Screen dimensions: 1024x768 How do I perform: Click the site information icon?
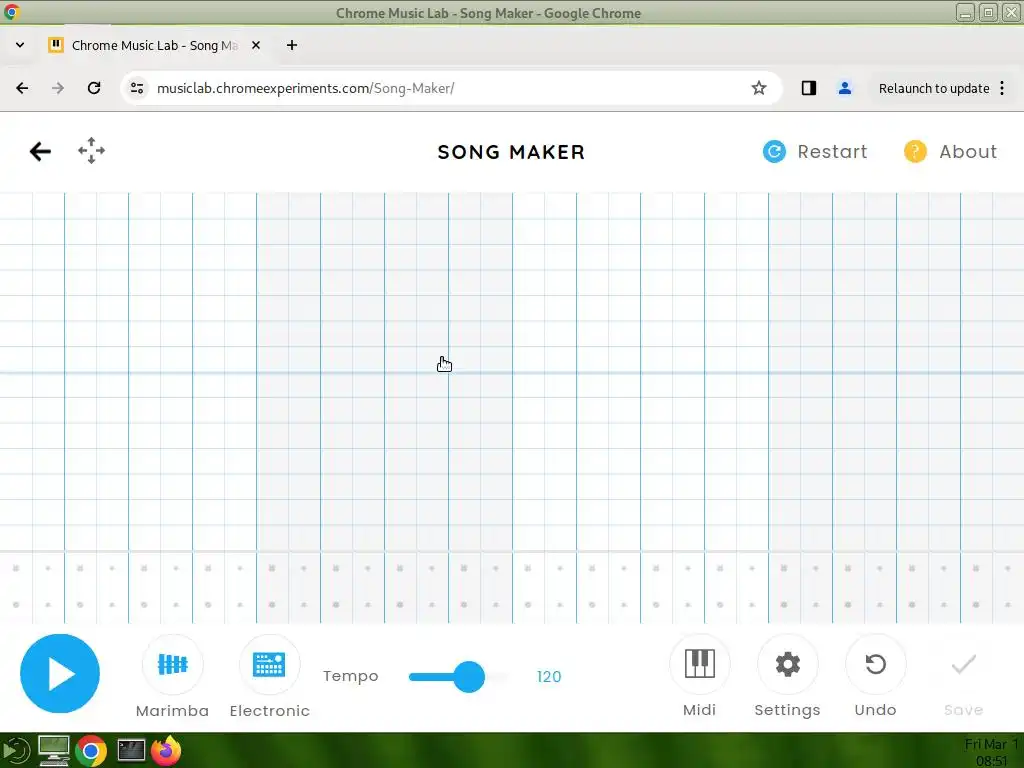point(136,88)
